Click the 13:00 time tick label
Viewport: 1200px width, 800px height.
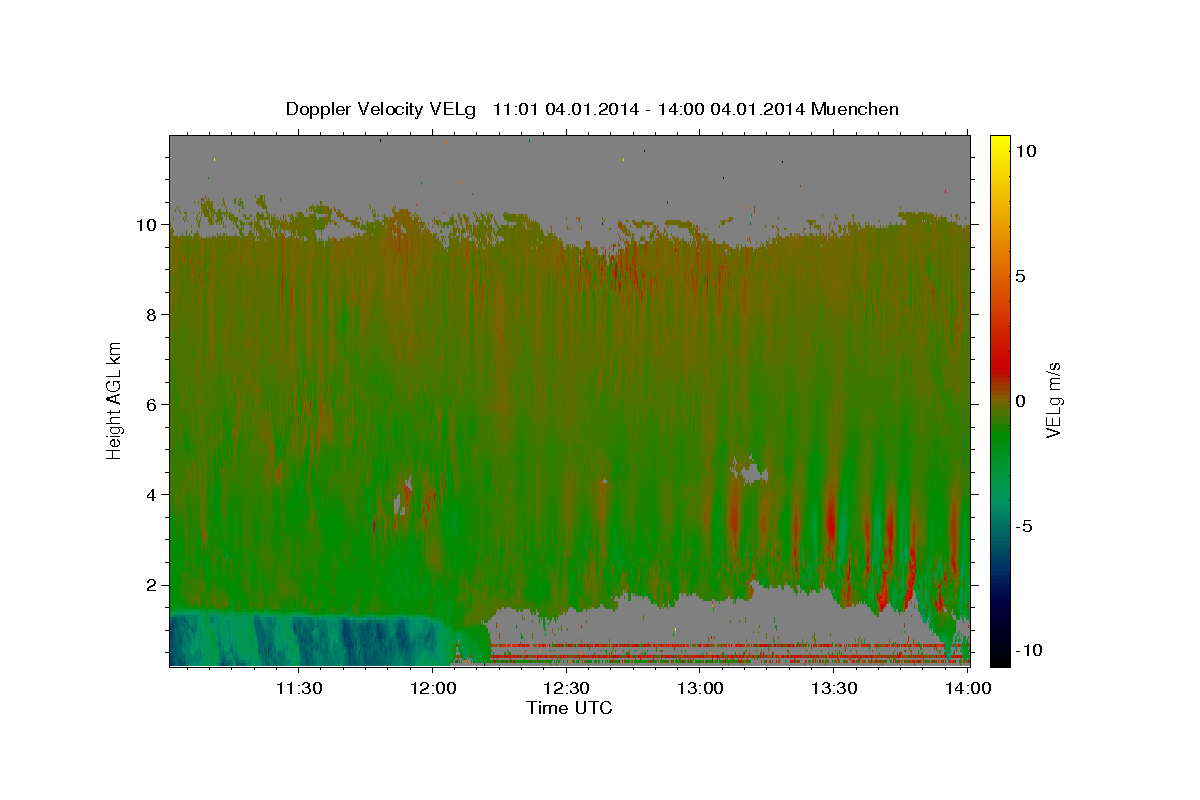700,688
